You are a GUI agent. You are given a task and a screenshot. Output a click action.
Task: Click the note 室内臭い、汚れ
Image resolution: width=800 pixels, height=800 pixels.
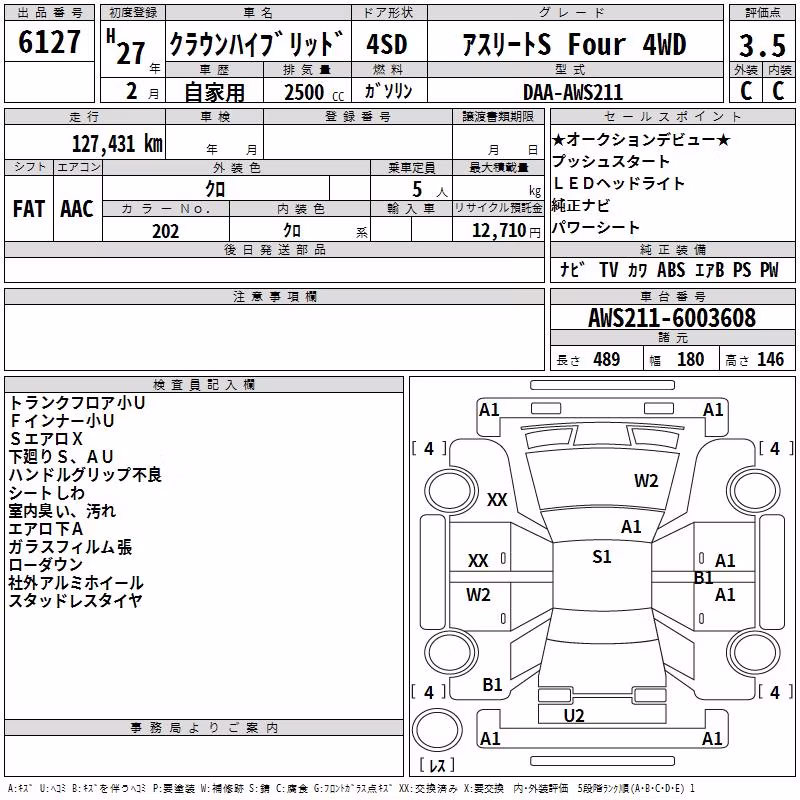62,511
